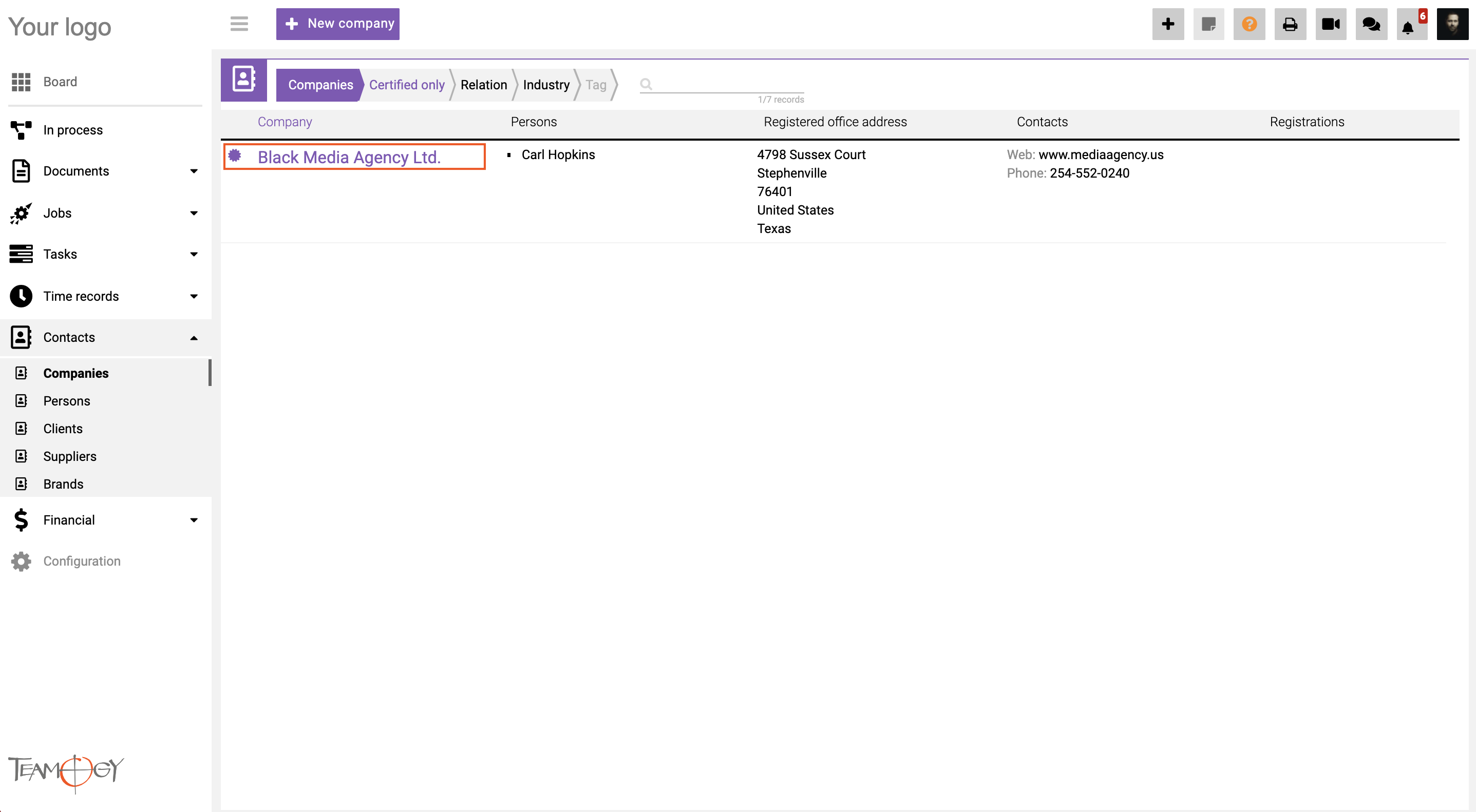Click the In process workflow icon
The width and height of the screenshot is (1476, 812).
click(21, 130)
